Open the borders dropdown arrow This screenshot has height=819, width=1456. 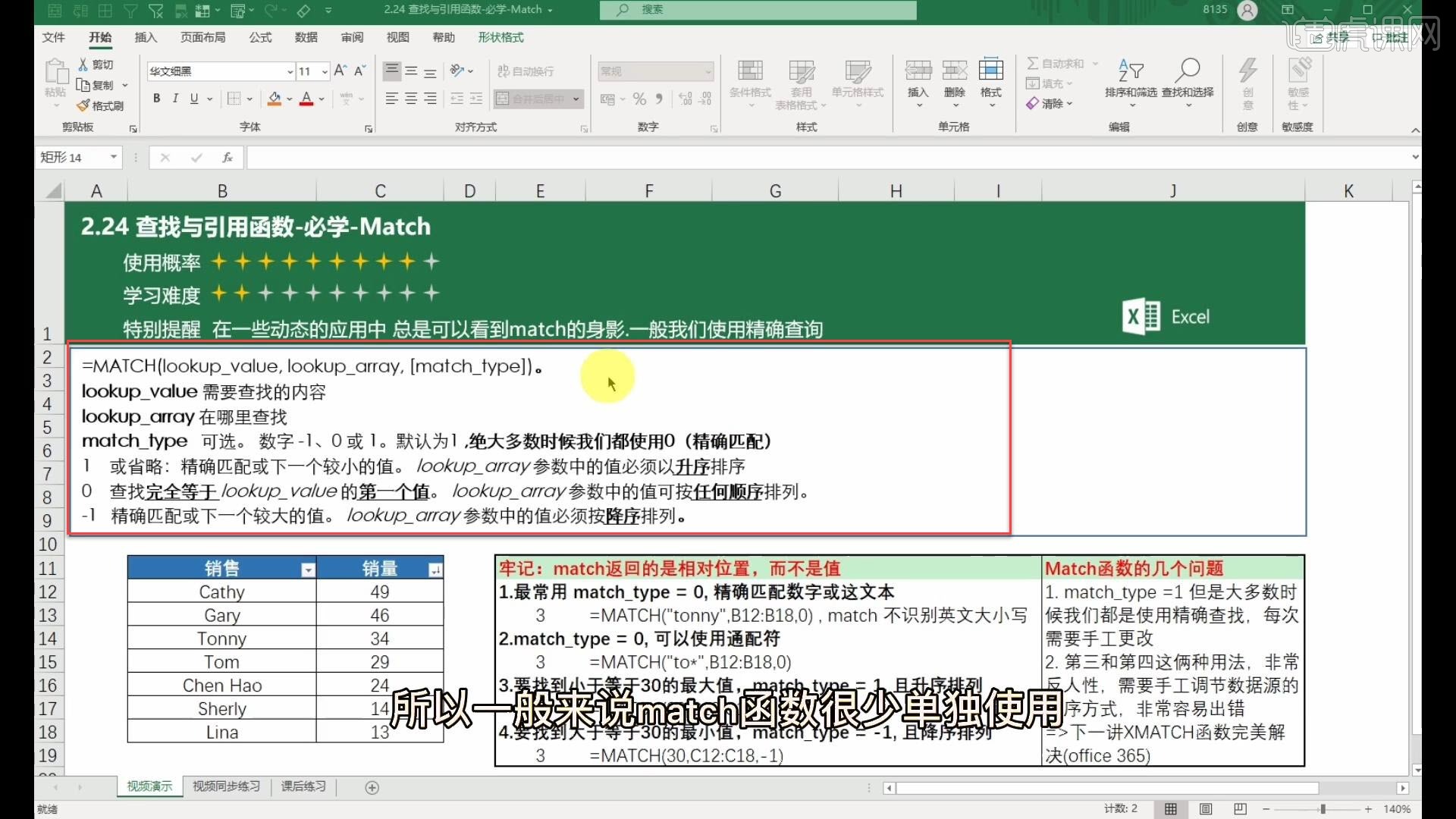point(250,99)
